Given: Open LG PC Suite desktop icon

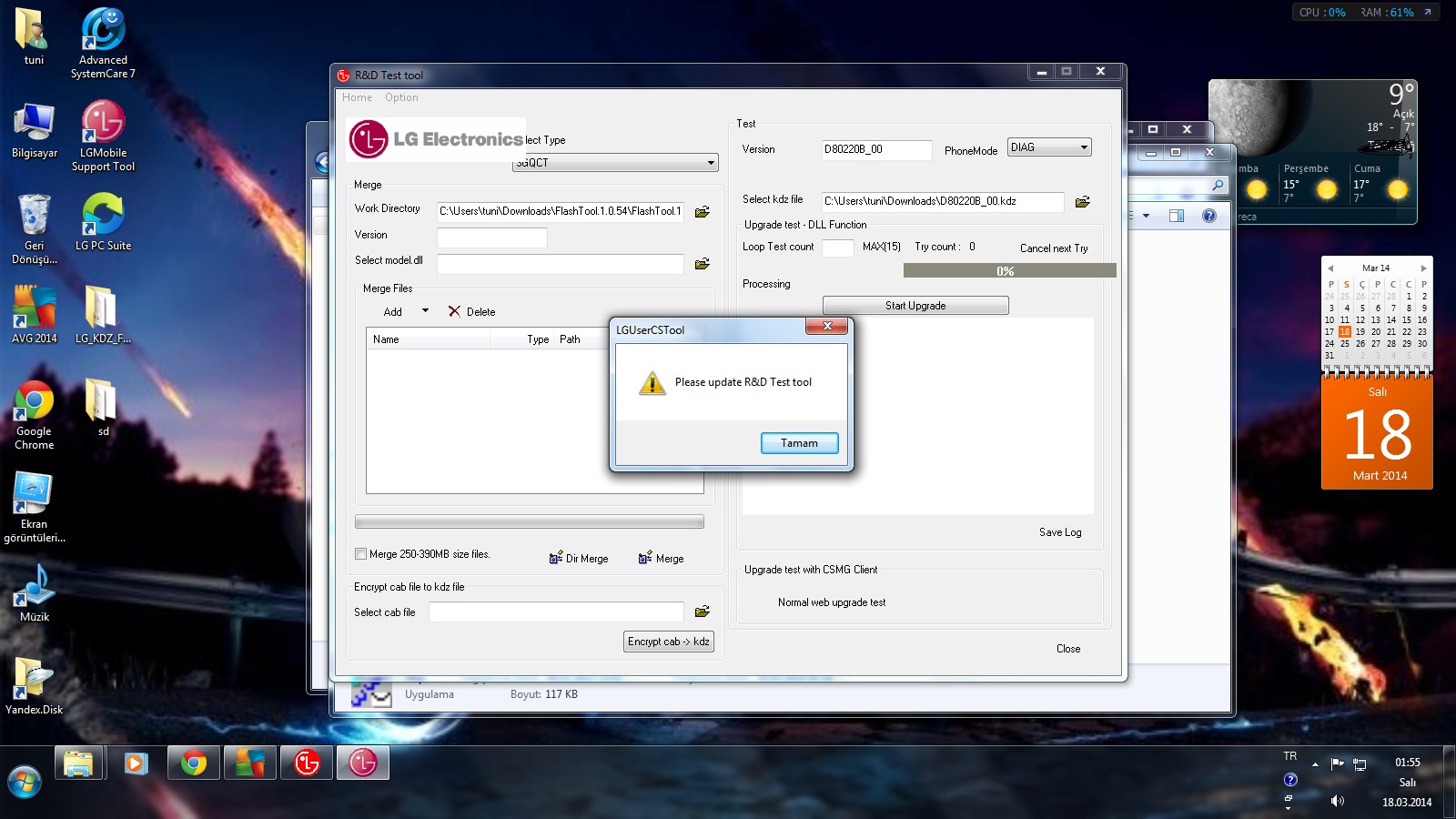Looking at the screenshot, I should (103, 221).
